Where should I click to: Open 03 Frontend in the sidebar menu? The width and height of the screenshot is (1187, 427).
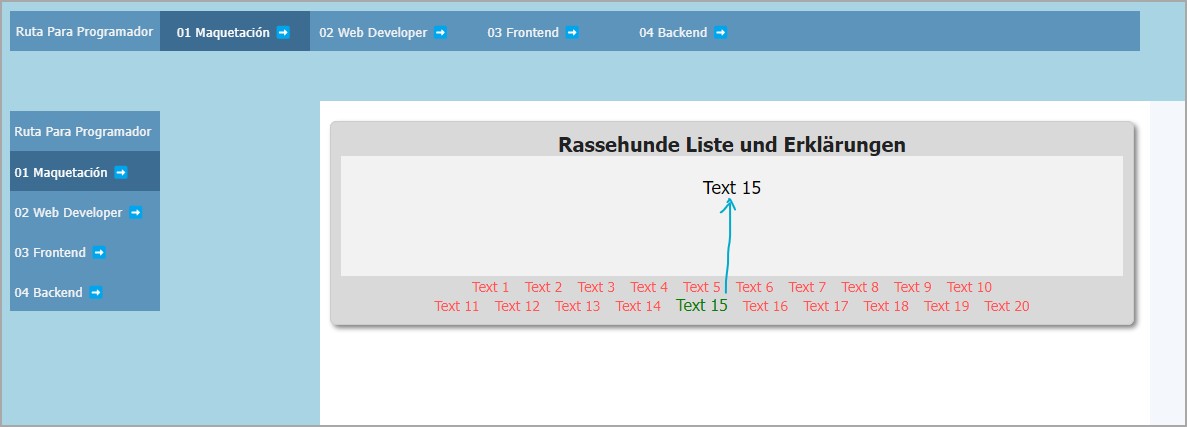(x=50, y=253)
